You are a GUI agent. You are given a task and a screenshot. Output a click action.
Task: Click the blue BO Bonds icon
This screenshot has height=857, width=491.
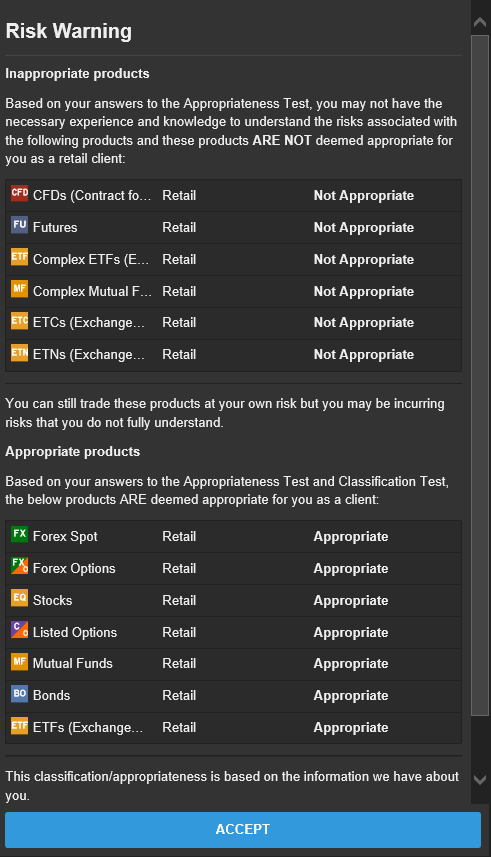pos(20,694)
